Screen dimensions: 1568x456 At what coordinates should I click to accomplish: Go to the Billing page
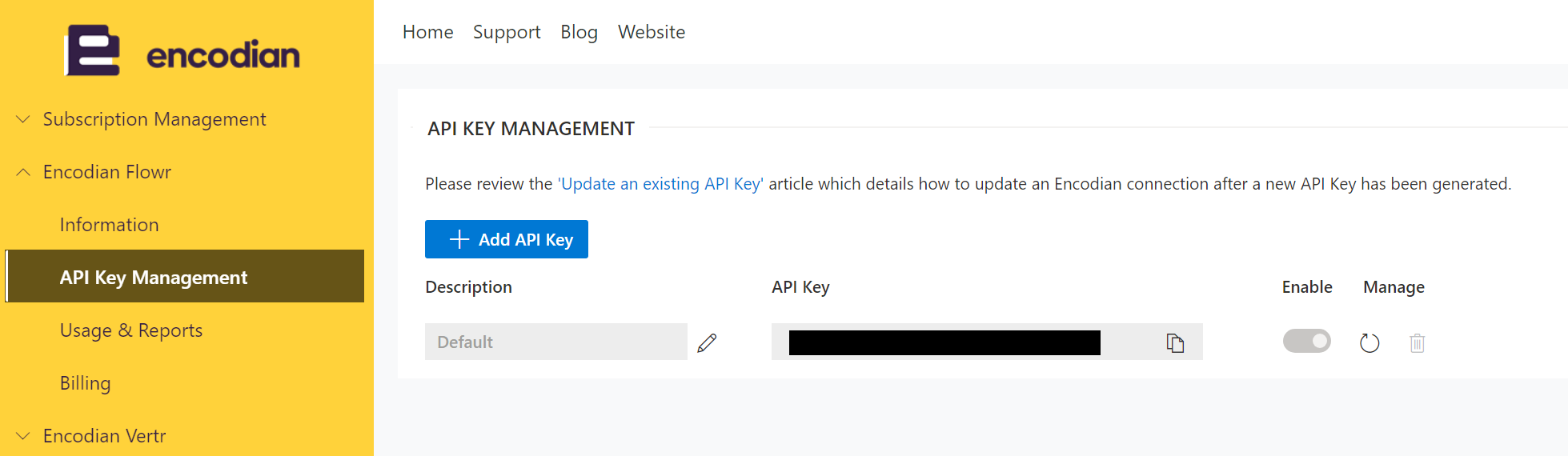[85, 383]
